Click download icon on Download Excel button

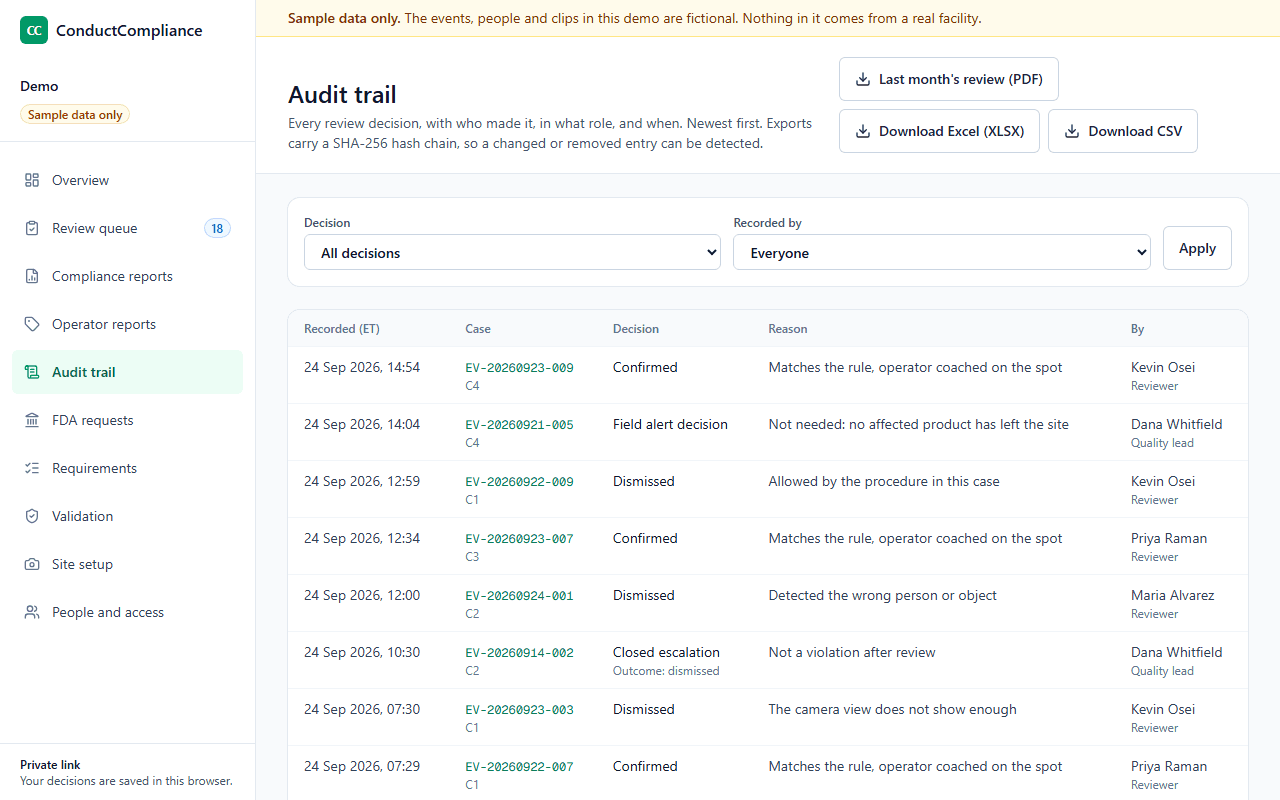[863, 131]
